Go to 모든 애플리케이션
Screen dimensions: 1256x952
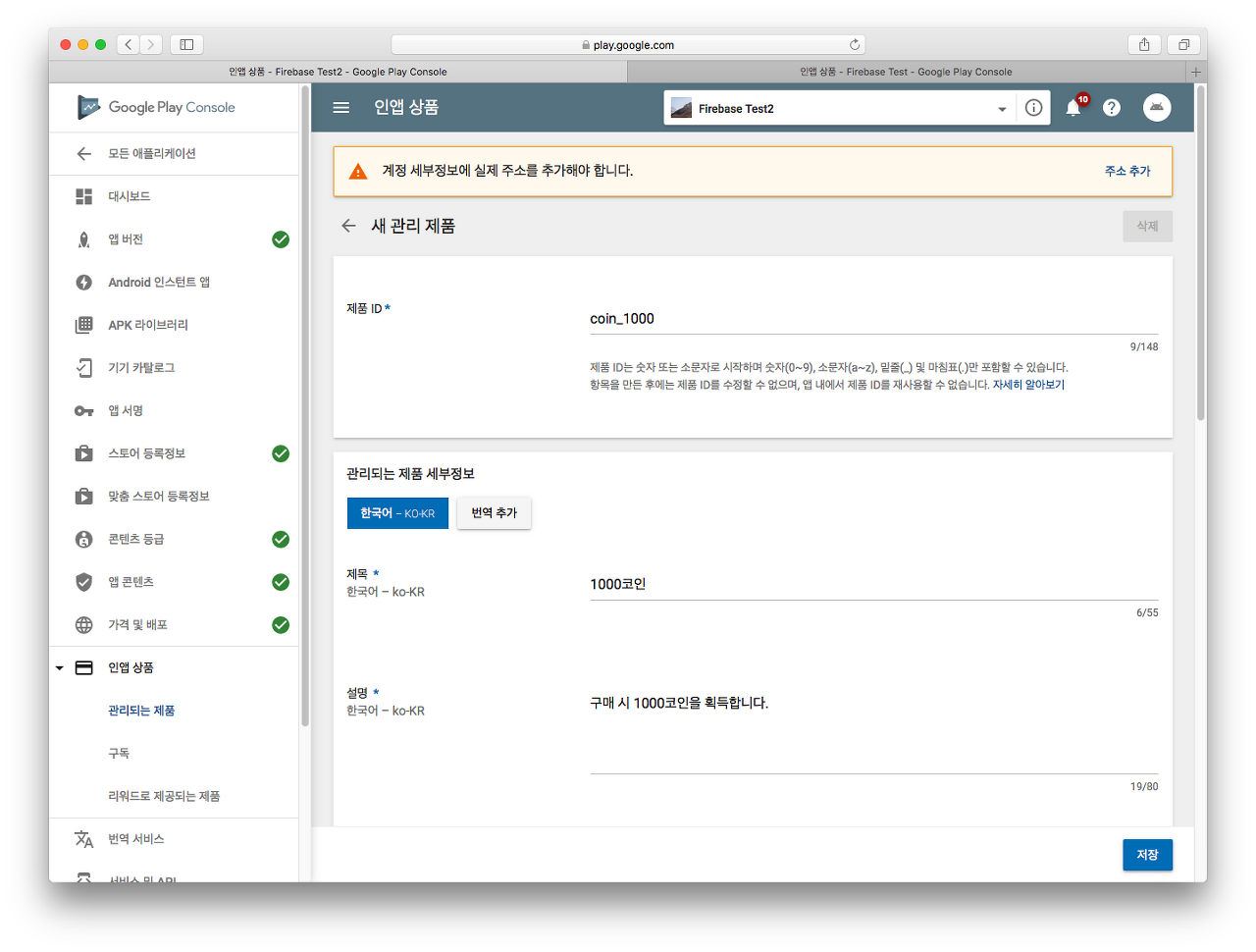[152, 154]
